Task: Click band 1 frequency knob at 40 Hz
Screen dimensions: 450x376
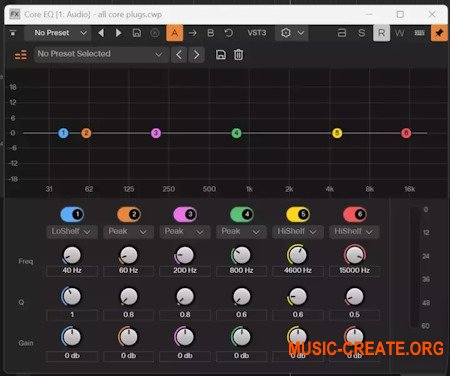Action: click(x=72, y=256)
